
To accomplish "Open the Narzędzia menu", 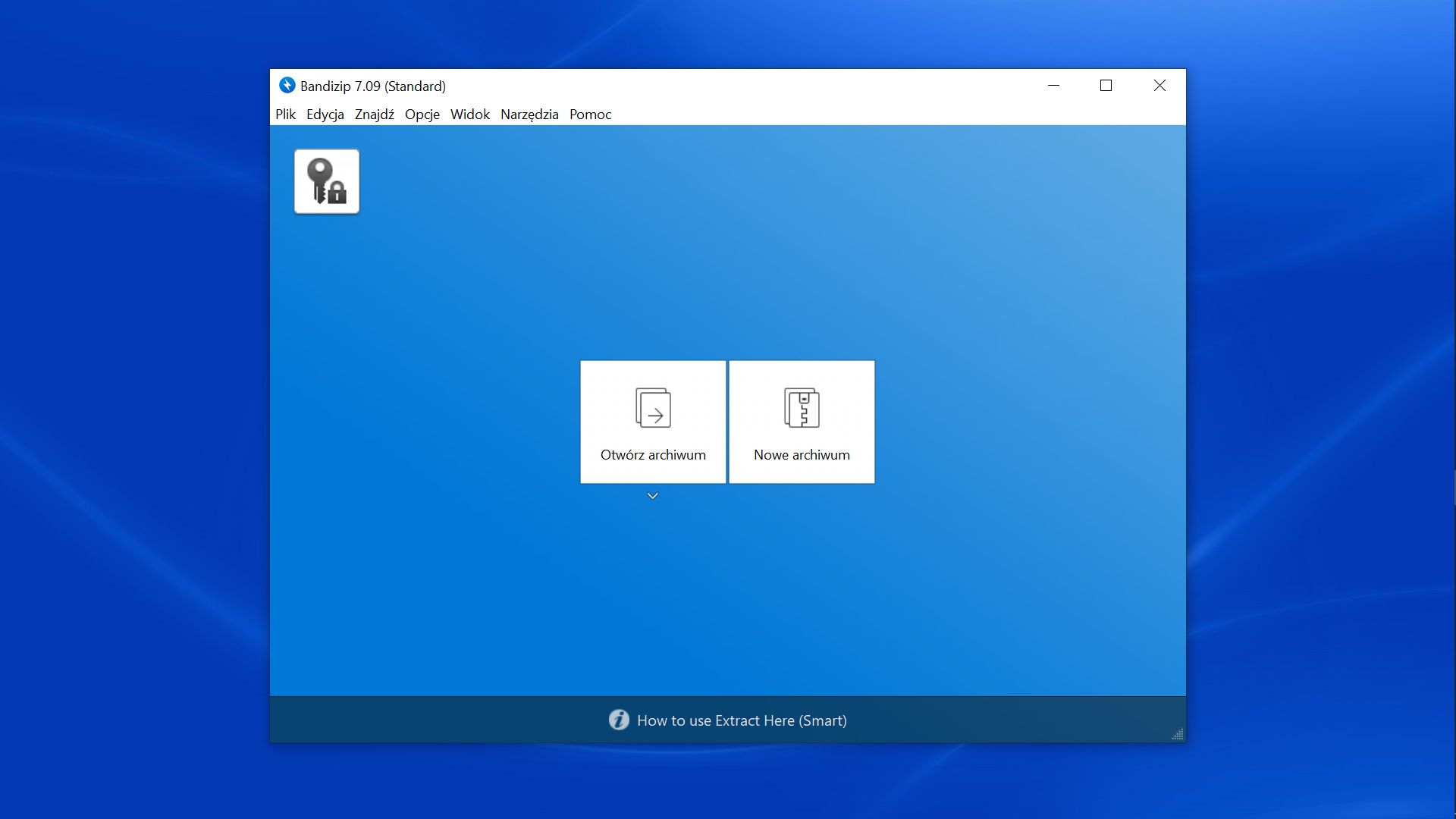I will 529,115.
